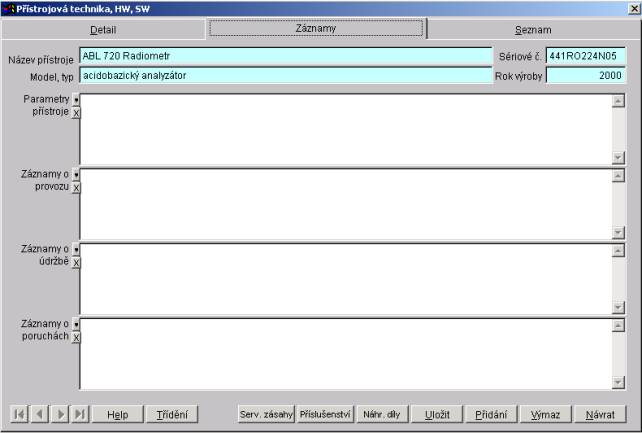Go to the previous record arrow

[x=39, y=414]
